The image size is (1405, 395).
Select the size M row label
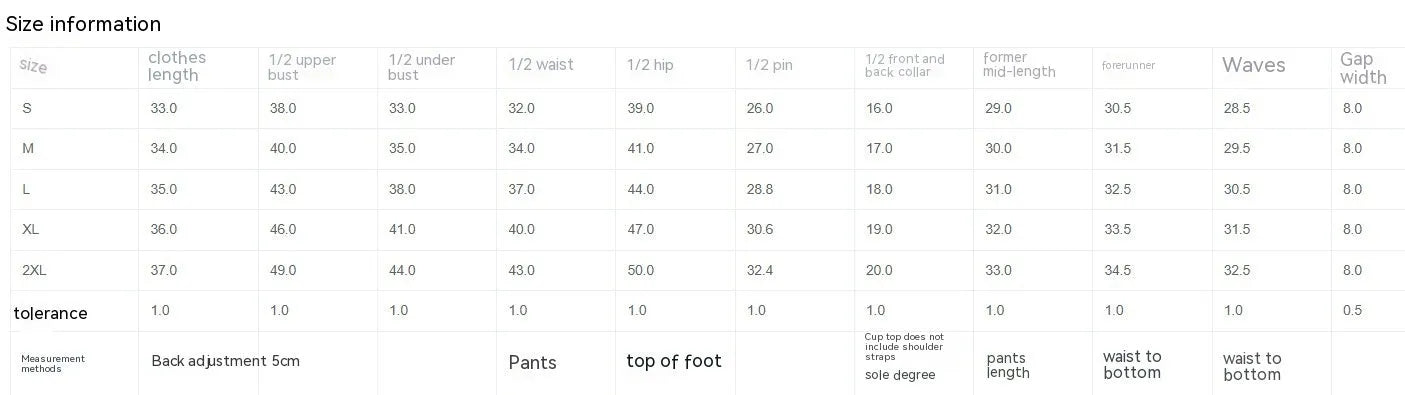28,148
